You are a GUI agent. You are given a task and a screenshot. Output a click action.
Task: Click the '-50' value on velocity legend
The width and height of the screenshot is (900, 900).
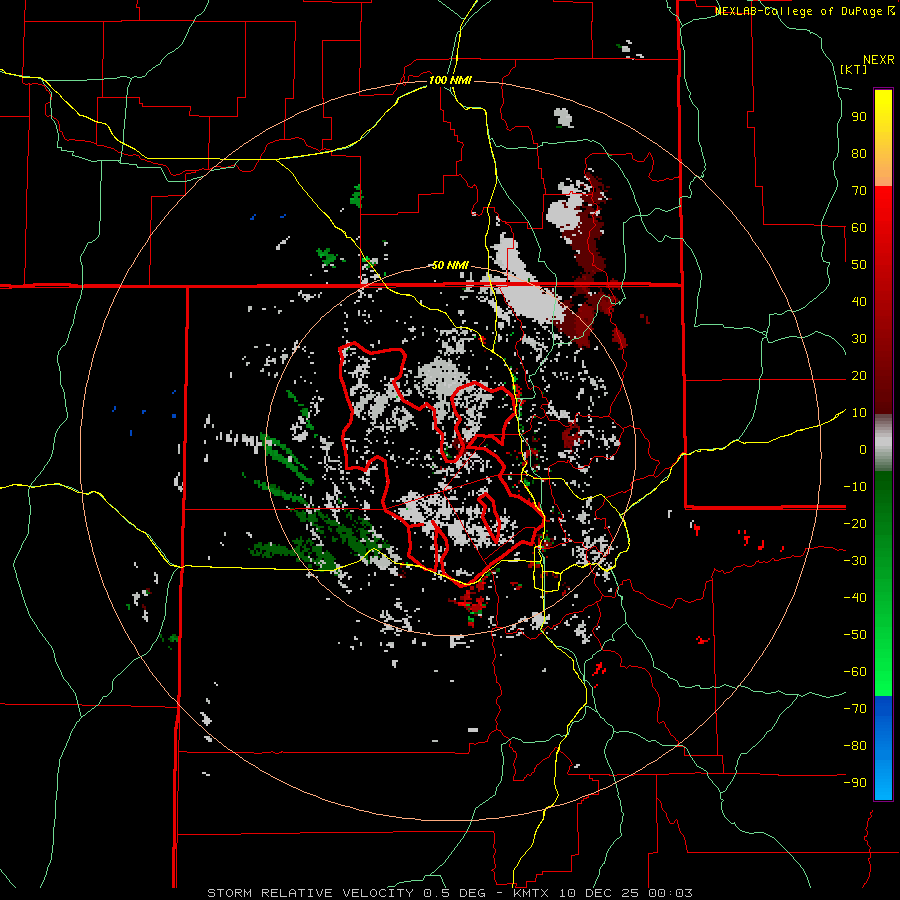point(855,634)
